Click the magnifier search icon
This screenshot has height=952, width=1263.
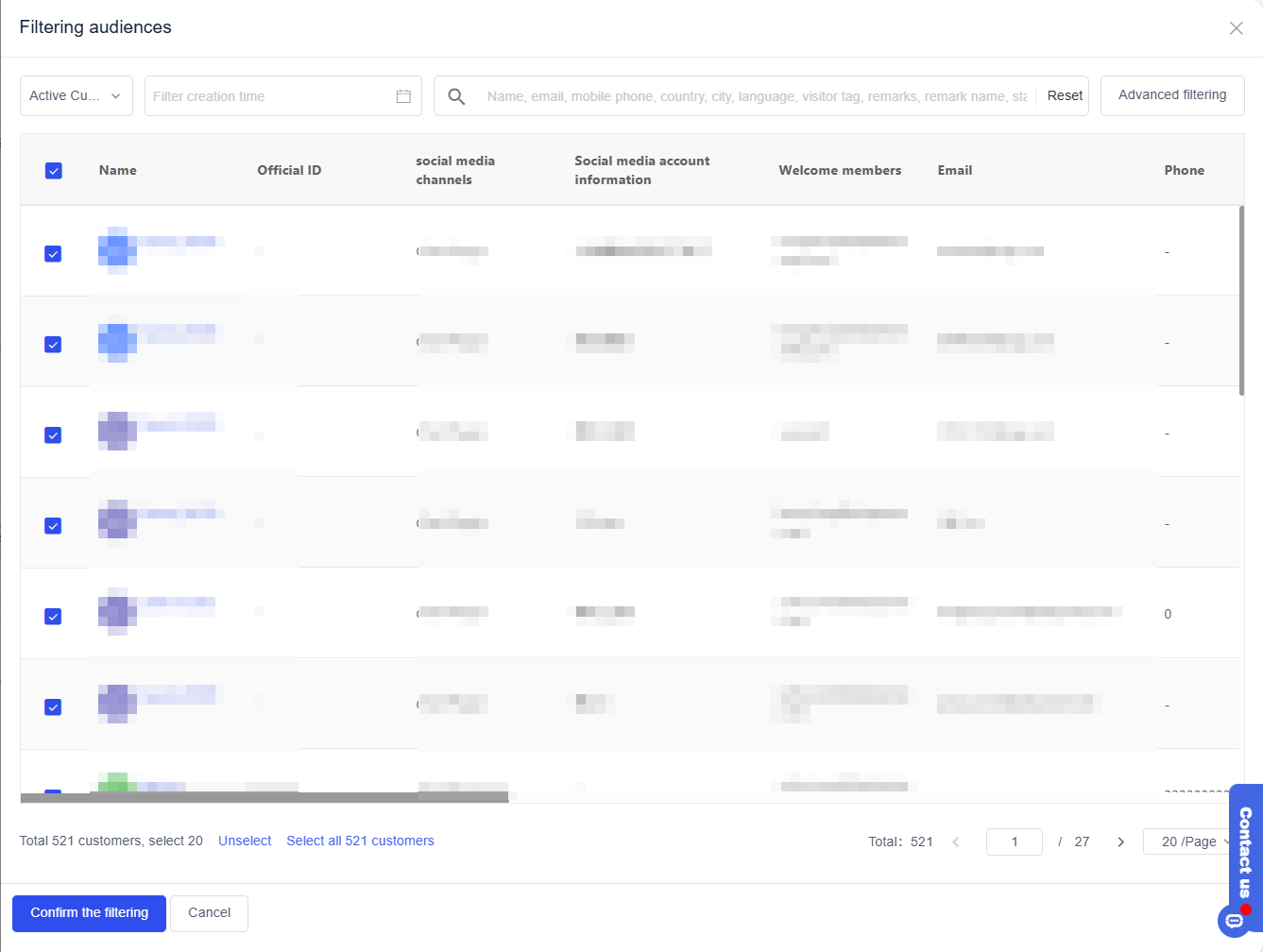[x=456, y=96]
